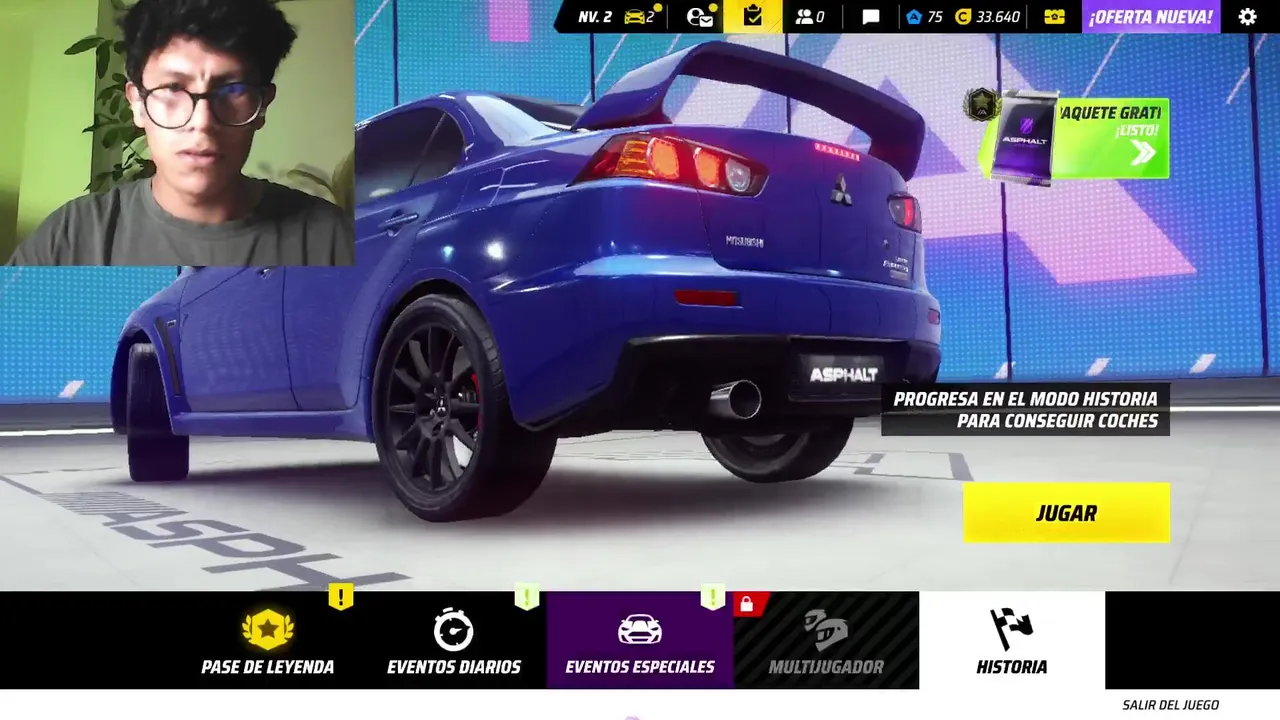Select the locked MULTIJUGADOR tab
1280x720 pixels.
[826, 641]
